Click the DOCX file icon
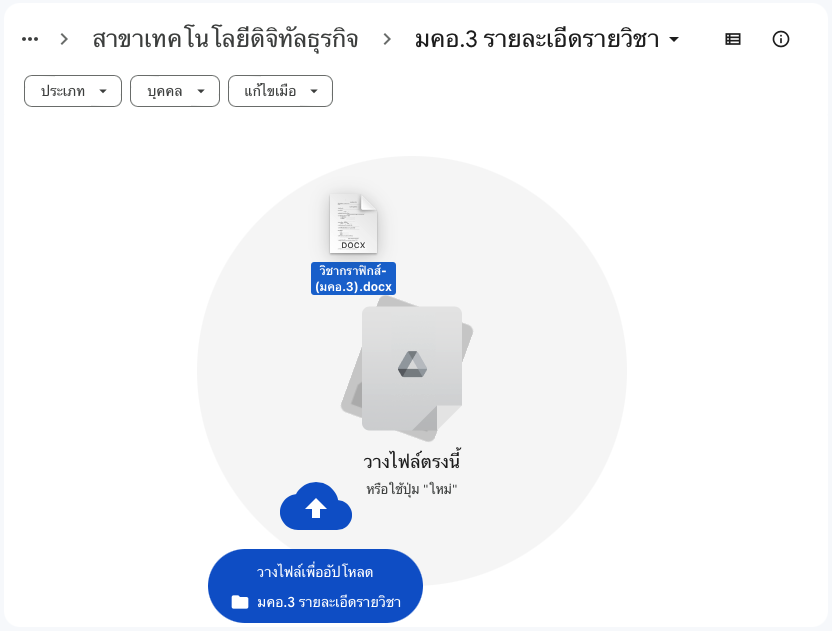 click(353, 223)
